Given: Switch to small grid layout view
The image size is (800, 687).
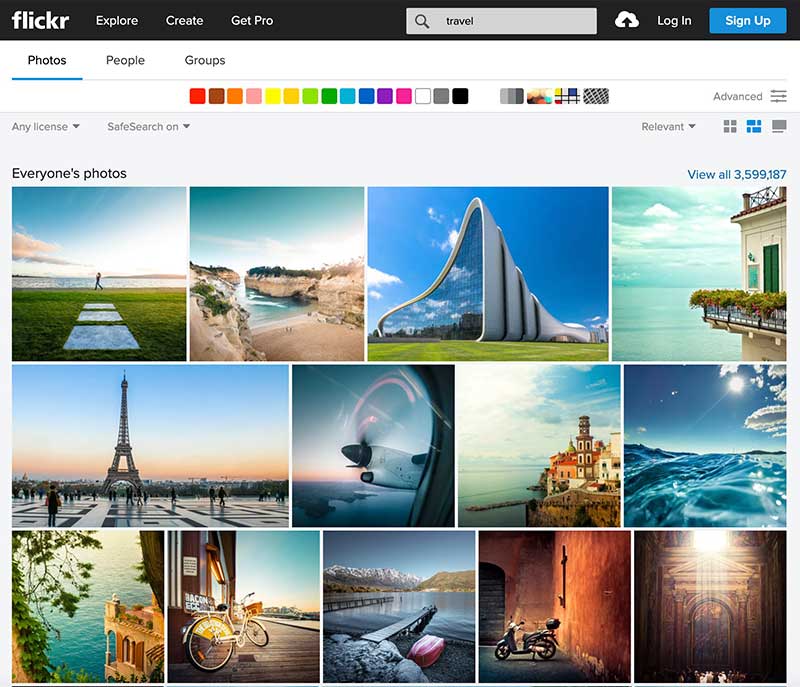Looking at the screenshot, I should (732, 127).
